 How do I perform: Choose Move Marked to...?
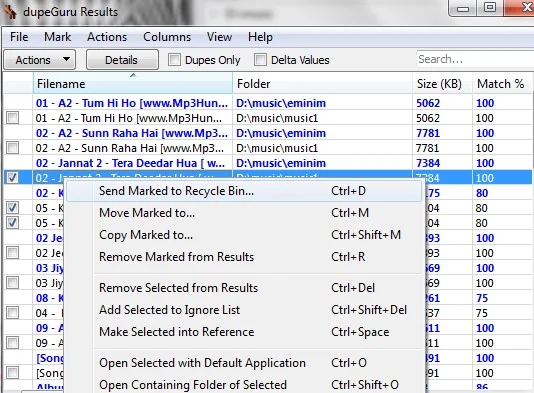point(244,213)
